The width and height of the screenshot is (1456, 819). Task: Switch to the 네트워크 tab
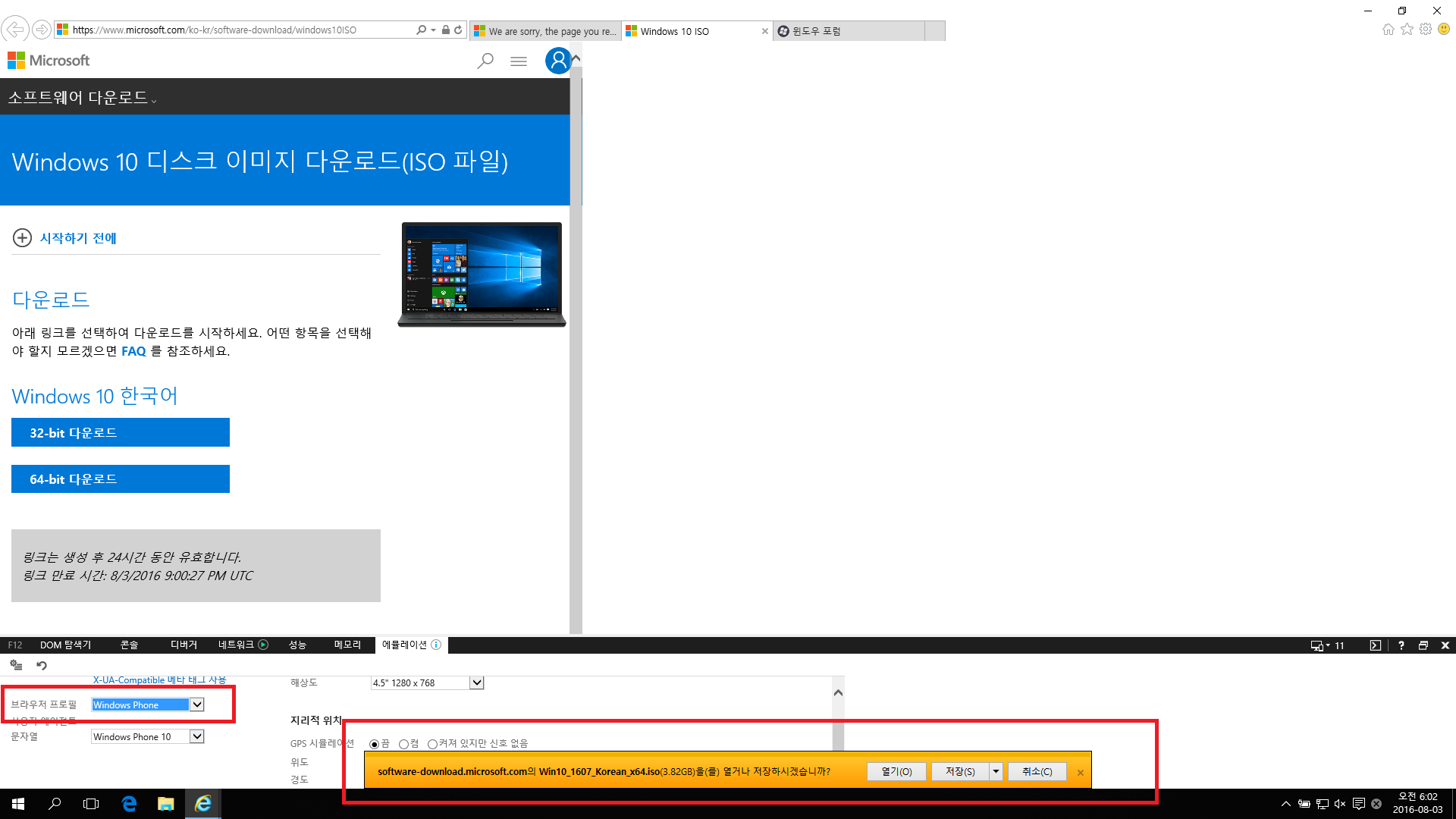[x=243, y=645]
